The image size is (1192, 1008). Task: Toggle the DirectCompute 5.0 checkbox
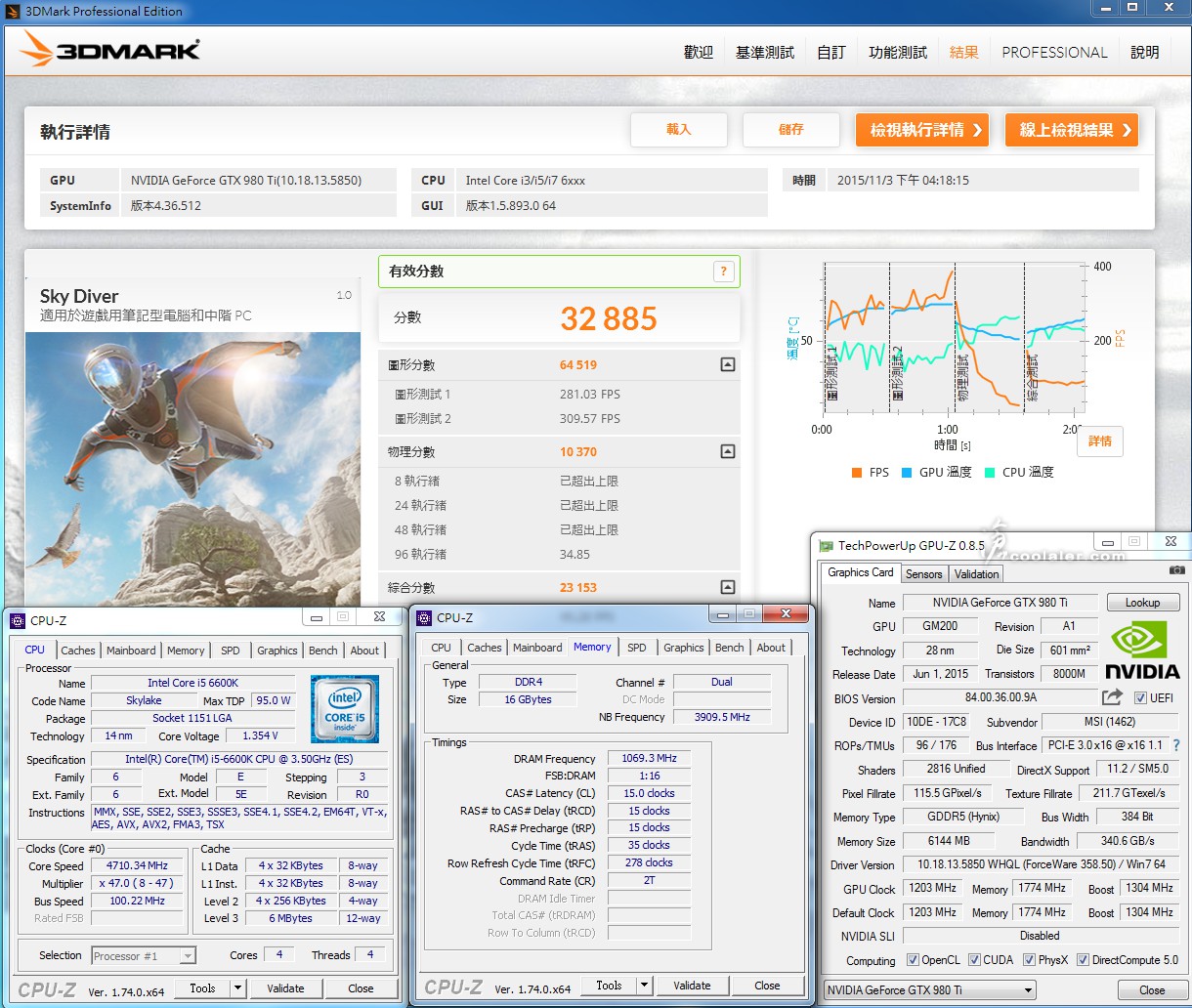tap(1083, 960)
